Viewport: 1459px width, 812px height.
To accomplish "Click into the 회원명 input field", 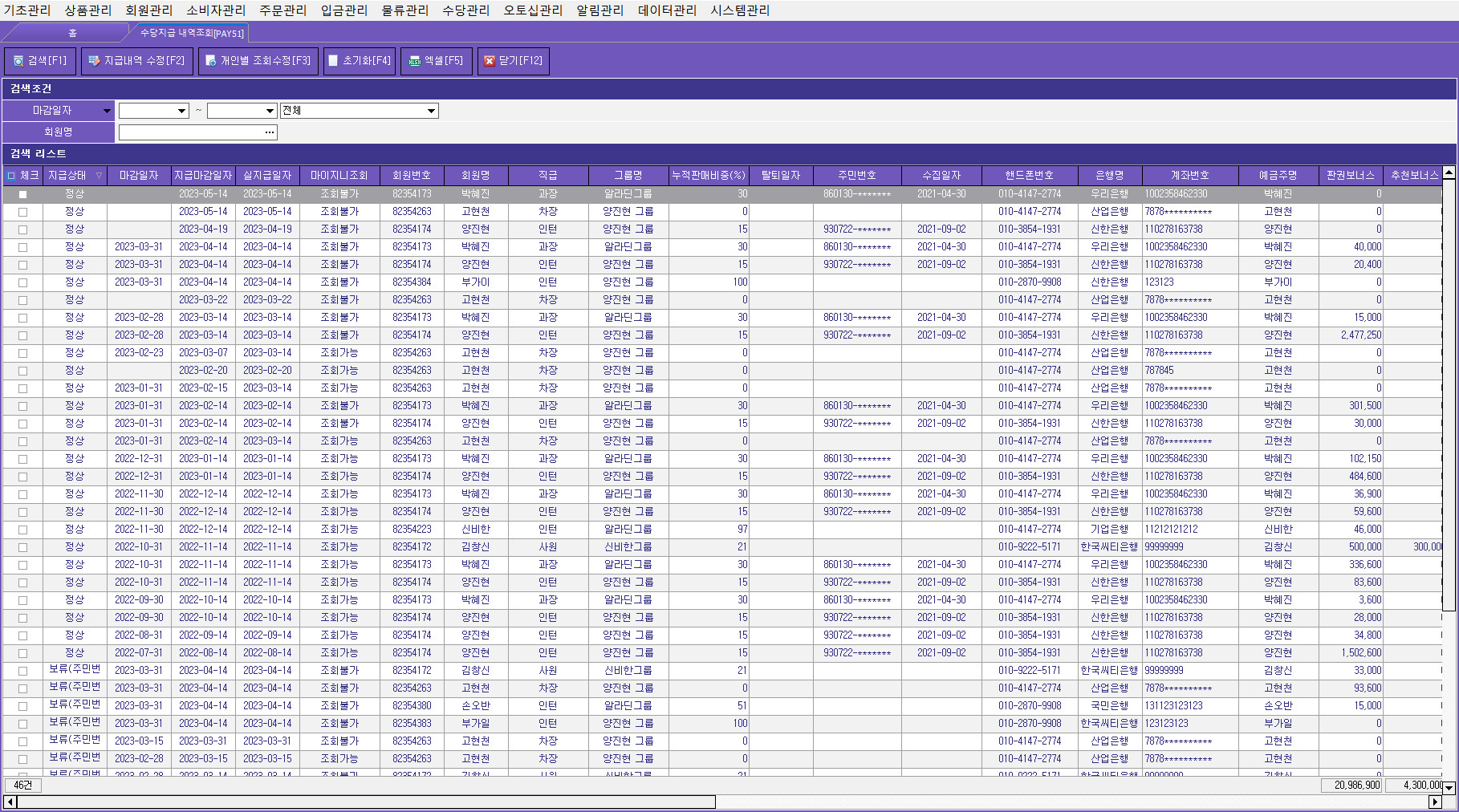I will (191, 132).
